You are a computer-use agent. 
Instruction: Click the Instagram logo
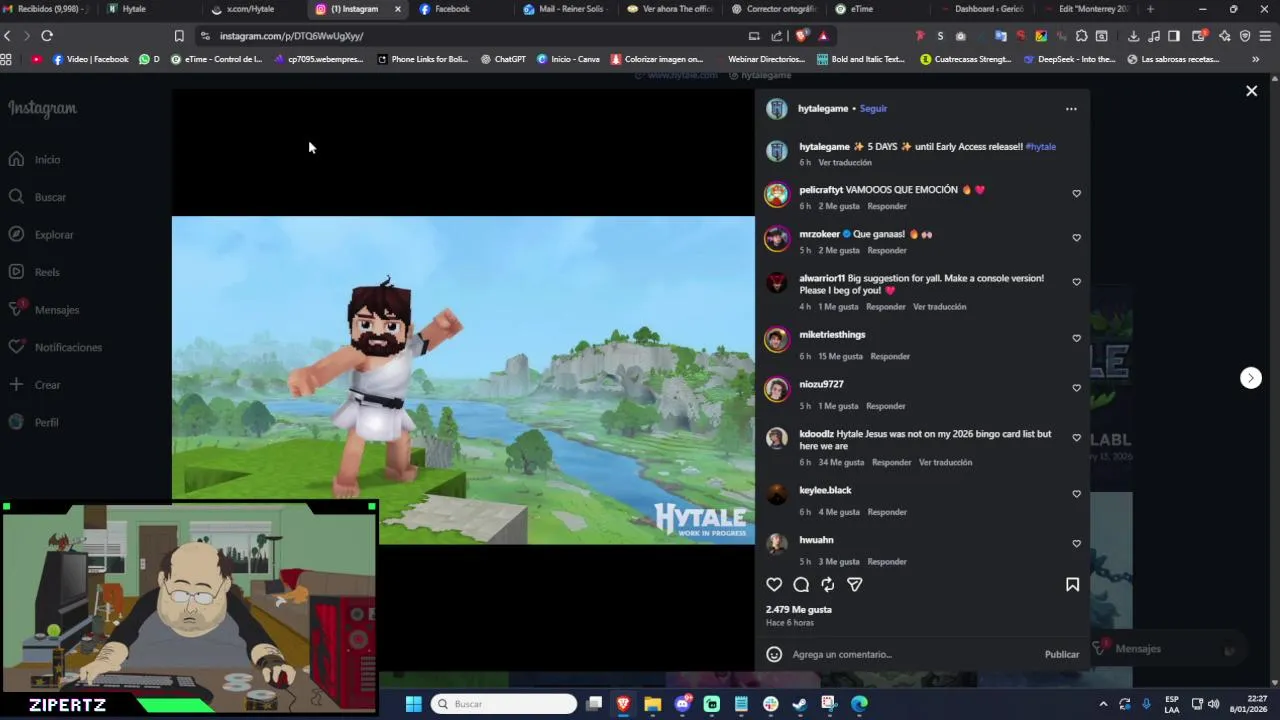tap(42, 108)
